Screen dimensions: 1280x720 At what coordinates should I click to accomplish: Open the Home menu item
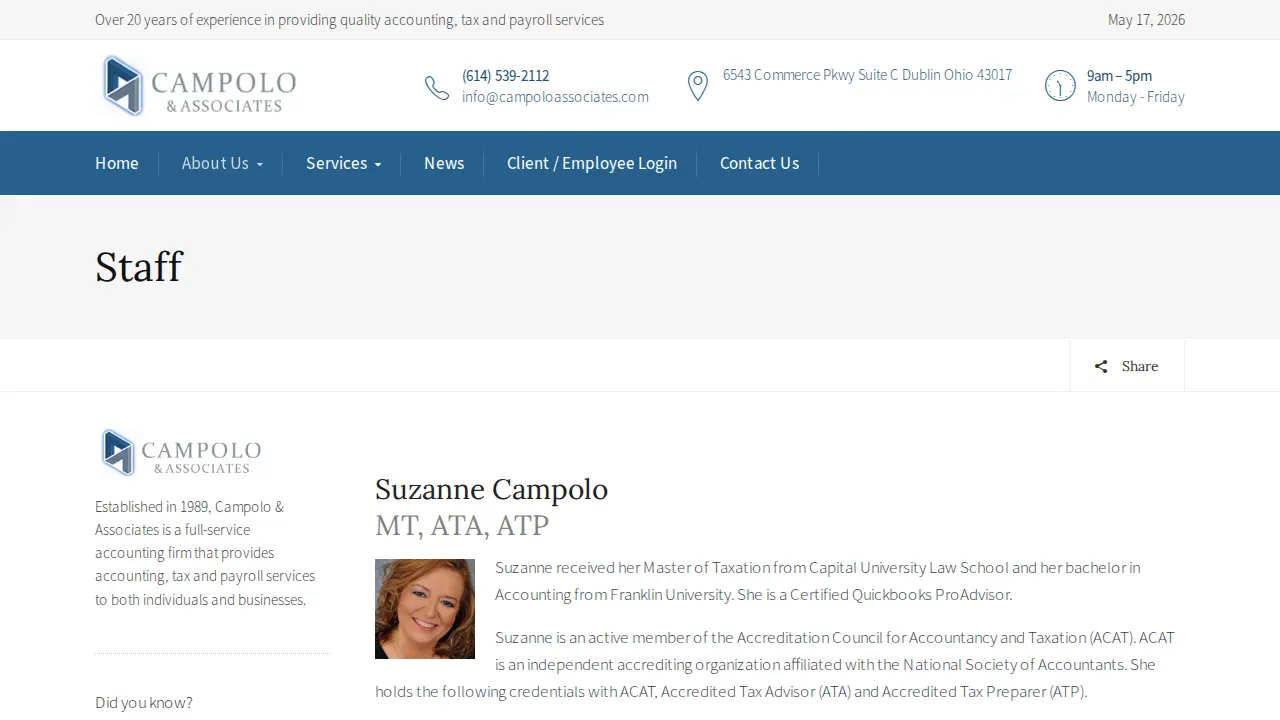coord(117,163)
